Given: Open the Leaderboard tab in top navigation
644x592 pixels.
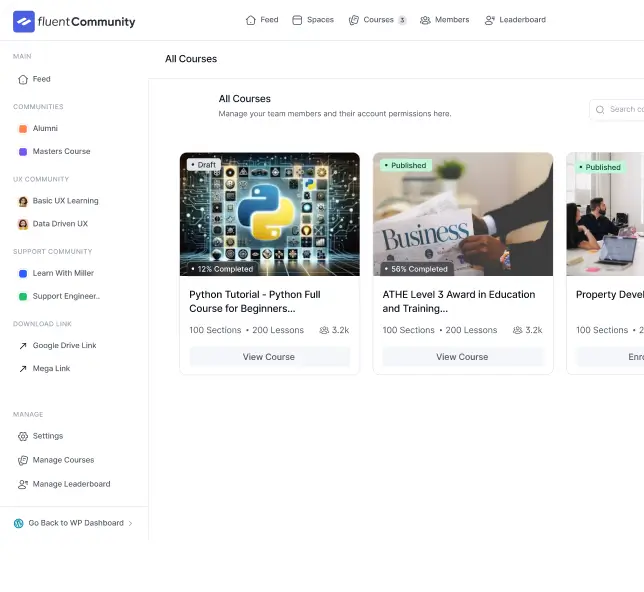Looking at the screenshot, I should 515,20.
